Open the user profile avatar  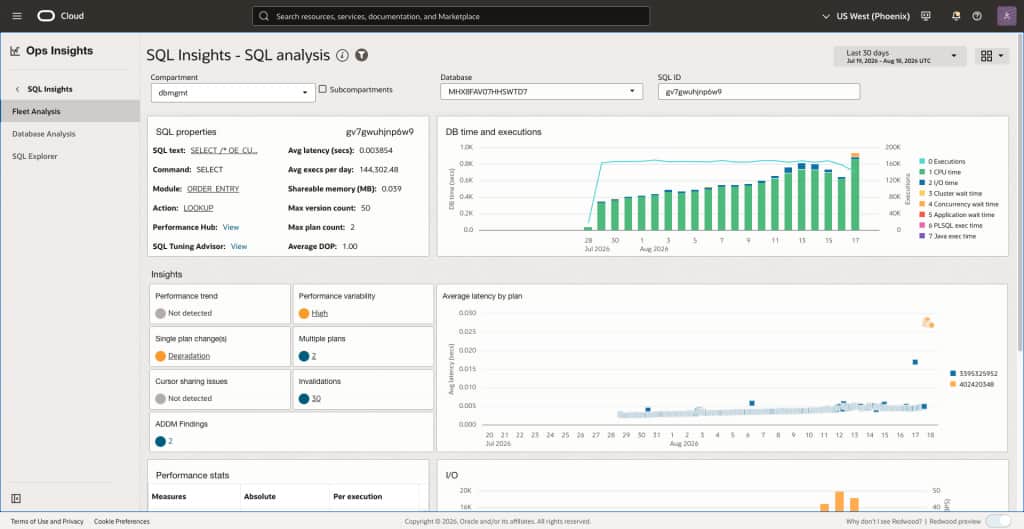click(1006, 16)
